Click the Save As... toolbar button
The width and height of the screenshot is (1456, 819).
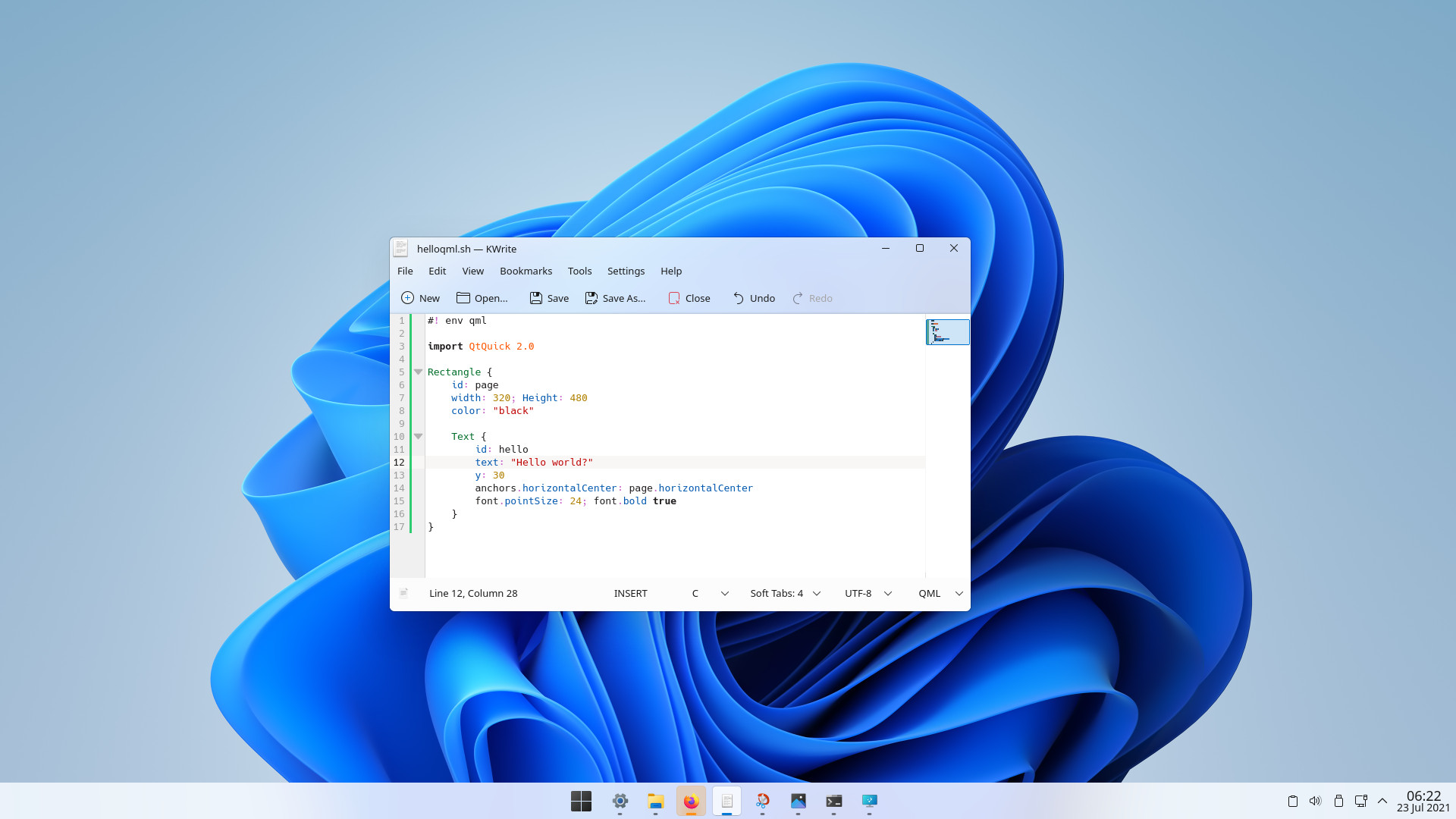click(615, 298)
